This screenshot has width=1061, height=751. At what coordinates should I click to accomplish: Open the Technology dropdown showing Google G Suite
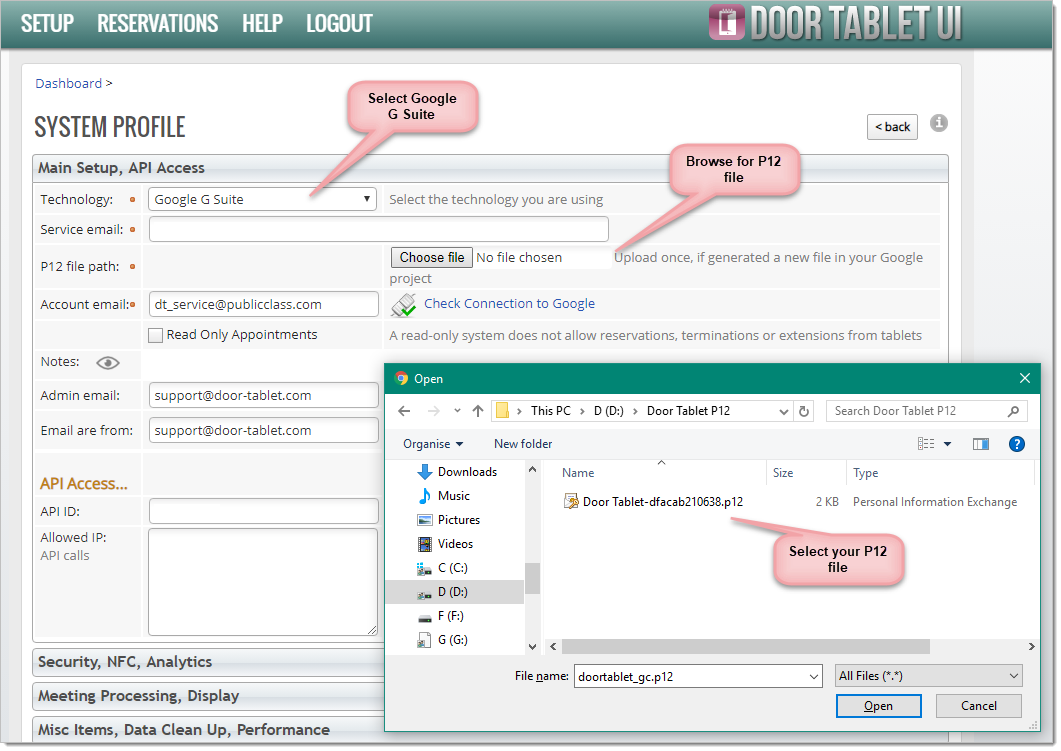[x=262, y=200]
